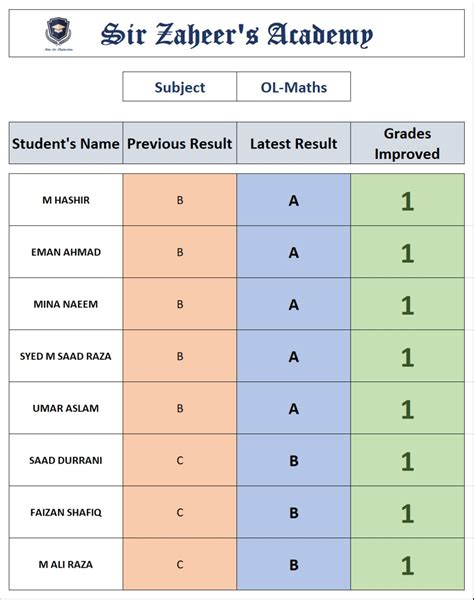Click the Subject label cell
The image size is (474, 600).
pos(180,86)
